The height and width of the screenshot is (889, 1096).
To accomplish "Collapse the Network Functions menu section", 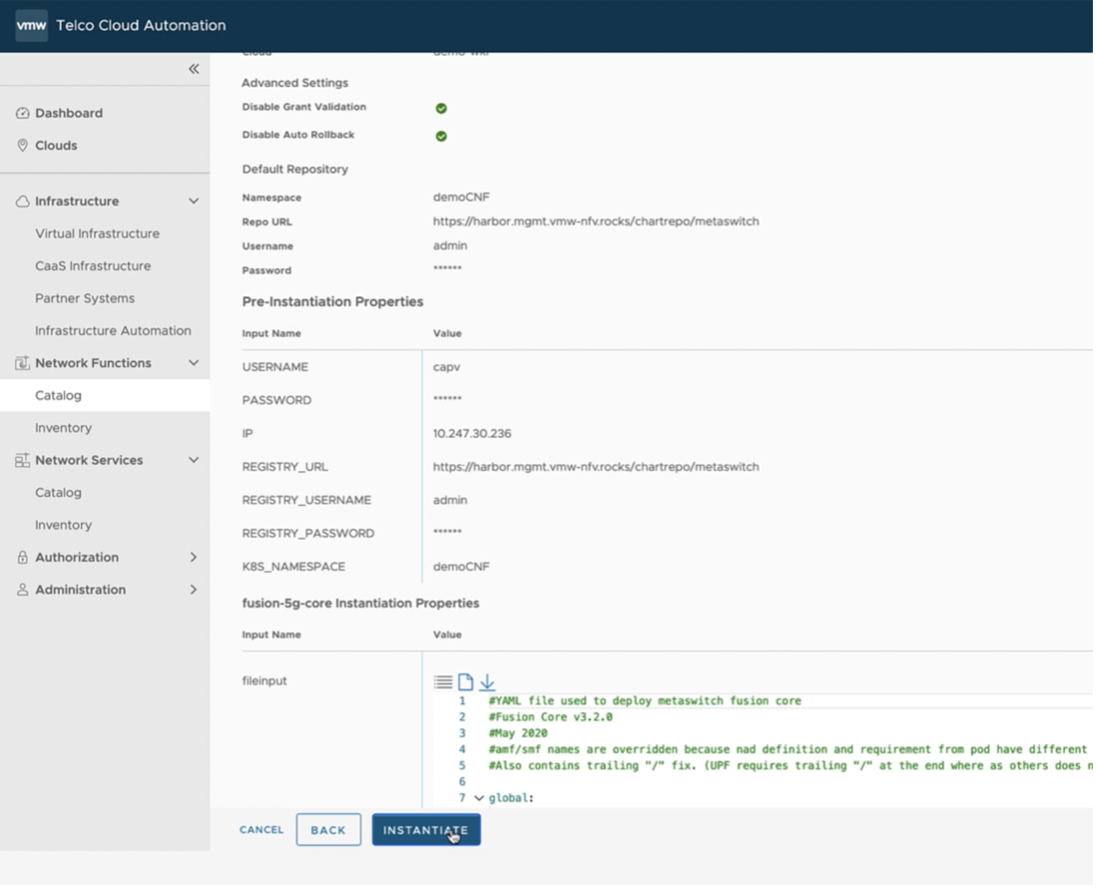I will pyautogui.click(x=194, y=363).
